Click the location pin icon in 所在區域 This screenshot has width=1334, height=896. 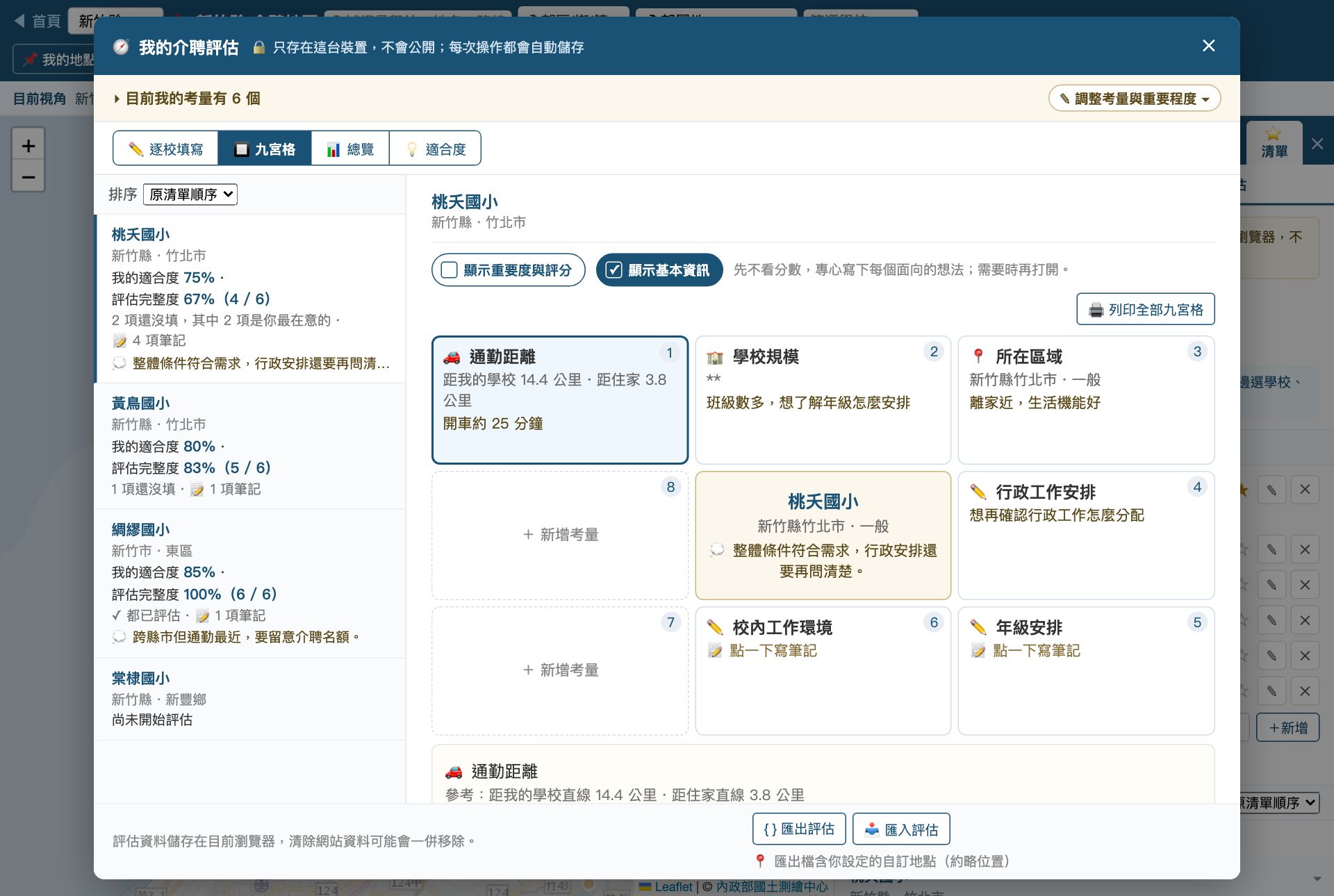click(978, 357)
